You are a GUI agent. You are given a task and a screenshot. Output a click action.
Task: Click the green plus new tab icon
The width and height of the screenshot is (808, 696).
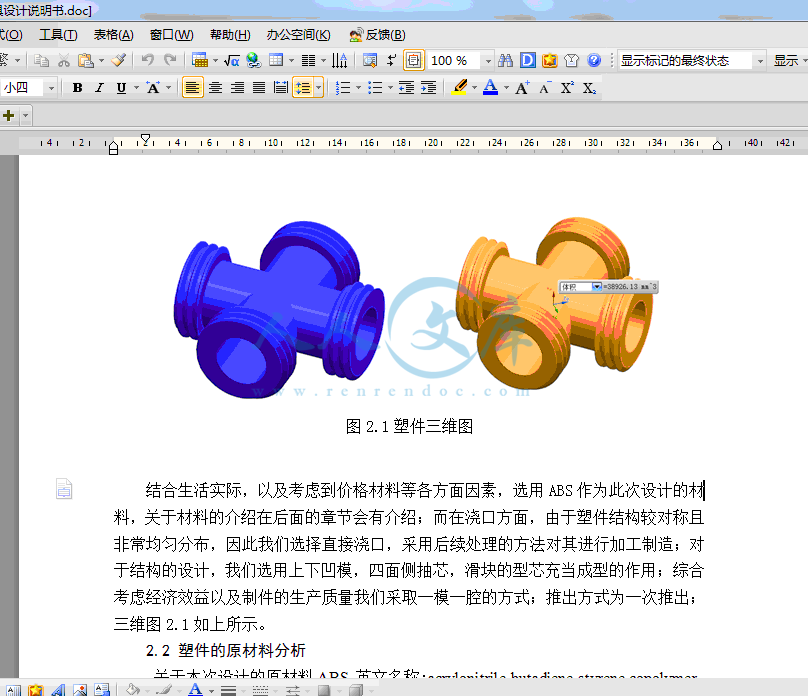pos(8,115)
